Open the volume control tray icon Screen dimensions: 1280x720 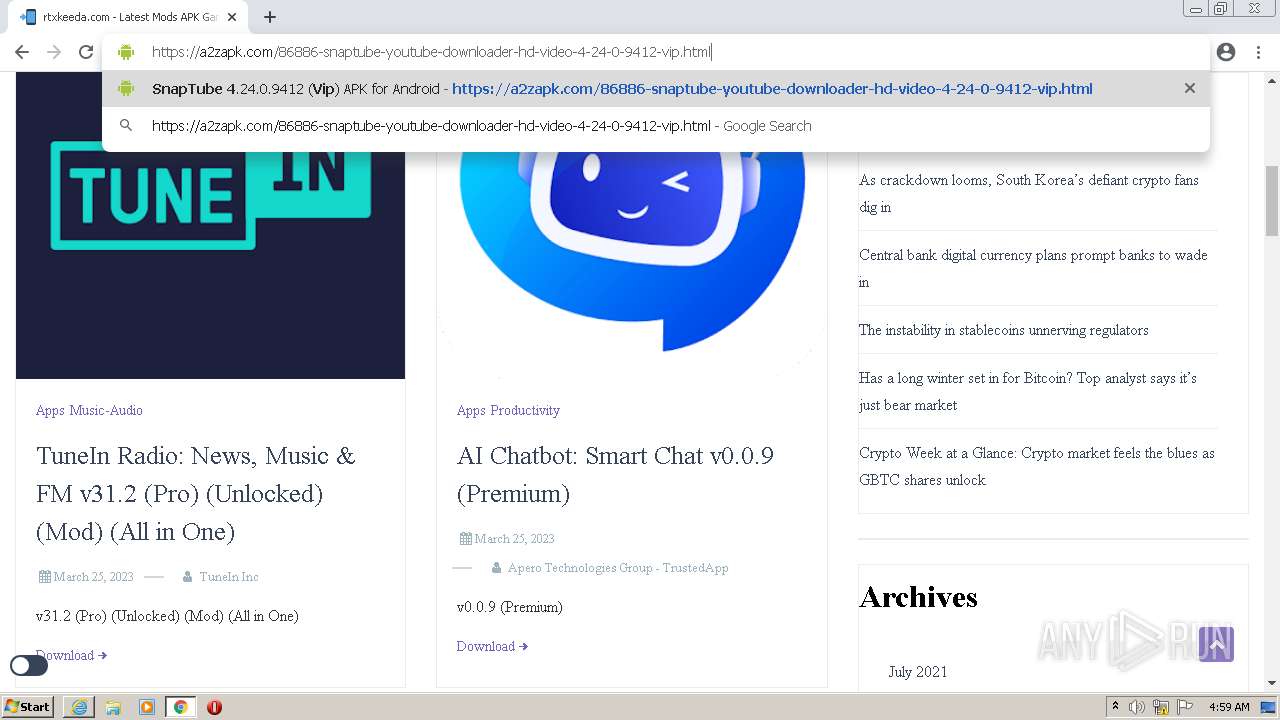pyautogui.click(x=1137, y=707)
